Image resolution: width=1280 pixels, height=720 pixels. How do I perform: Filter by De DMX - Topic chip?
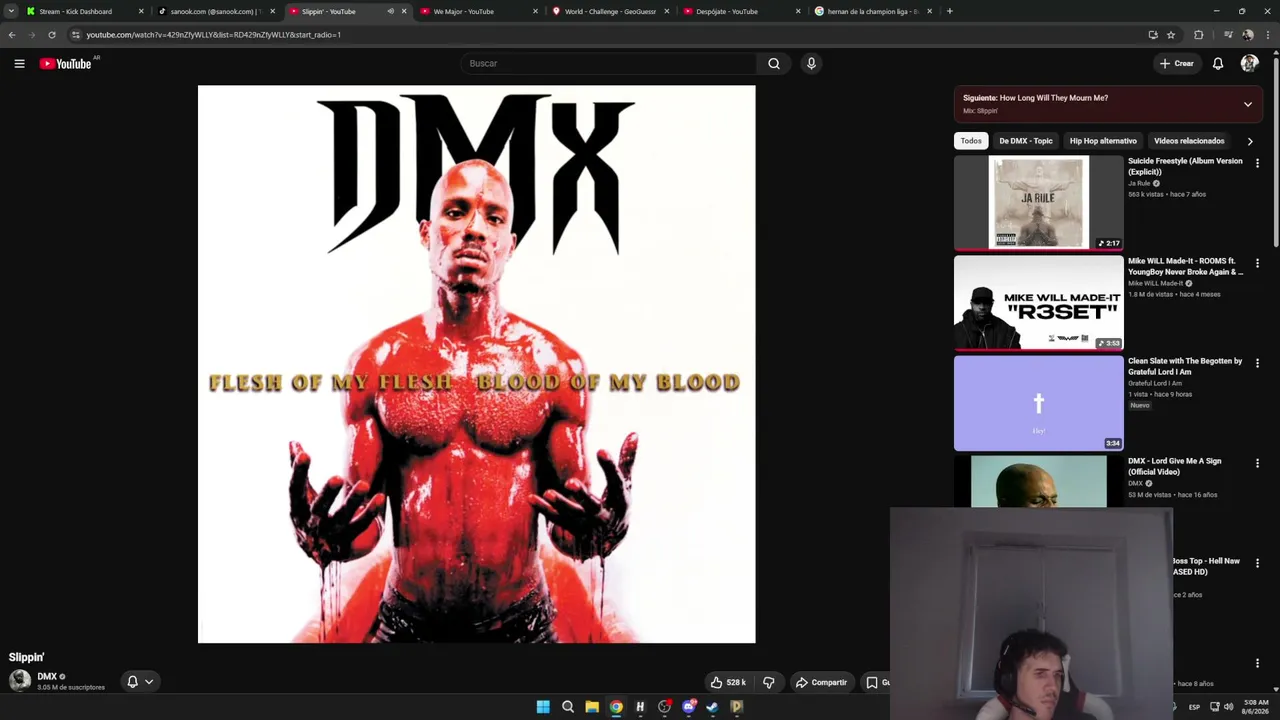(1026, 141)
